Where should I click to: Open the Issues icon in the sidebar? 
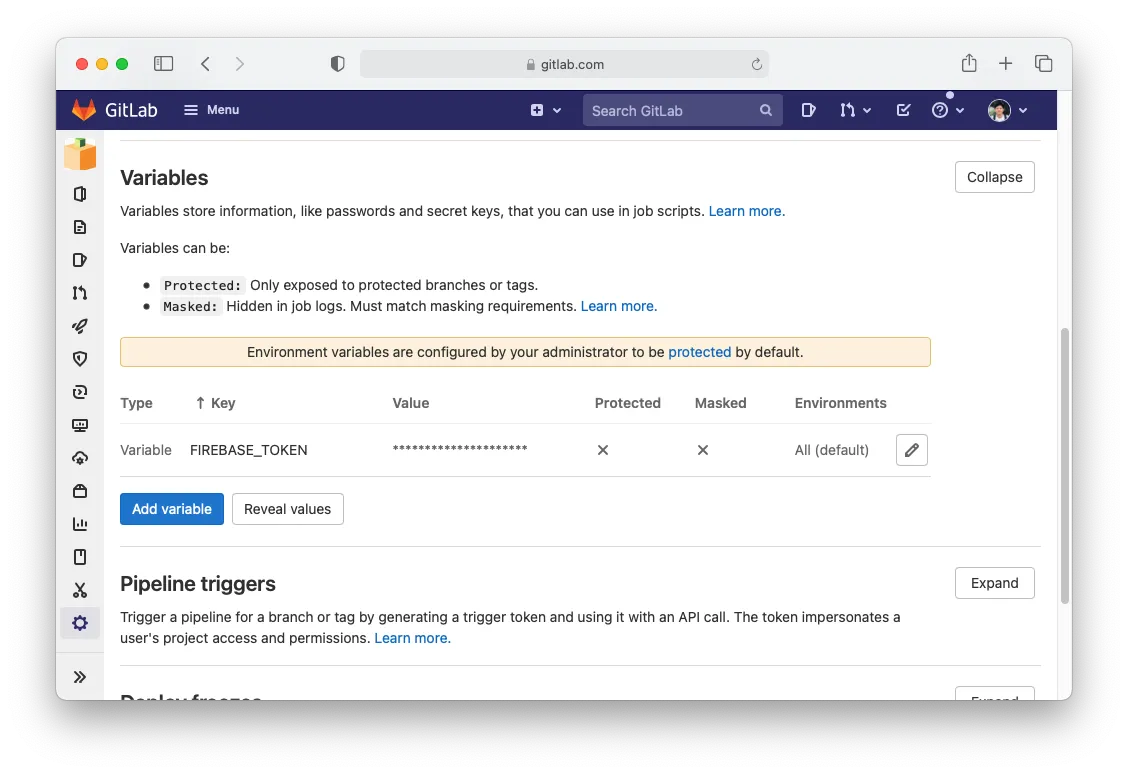[x=80, y=260]
